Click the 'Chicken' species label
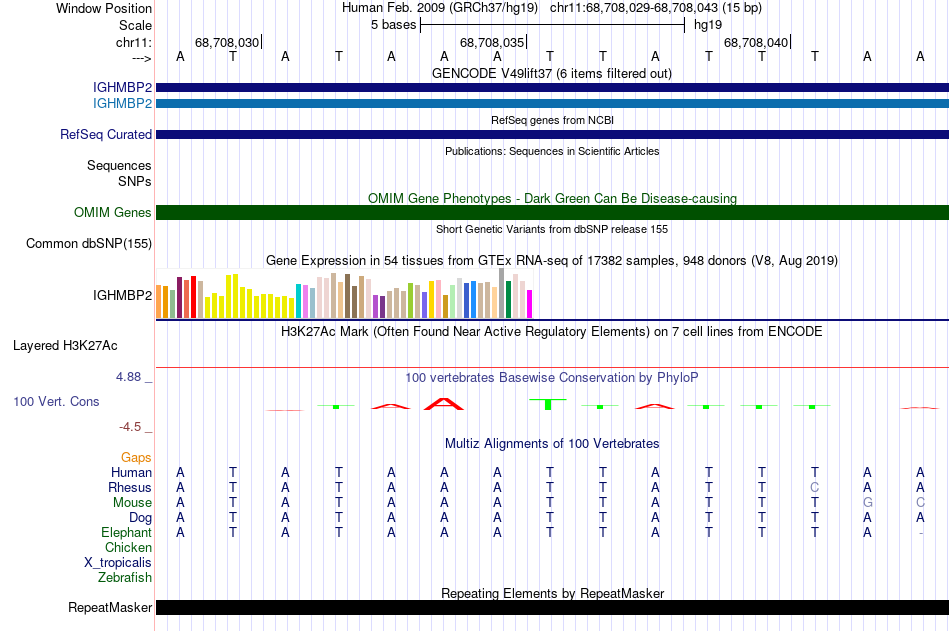950x631 pixels. pyautogui.click(x=128, y=548)
